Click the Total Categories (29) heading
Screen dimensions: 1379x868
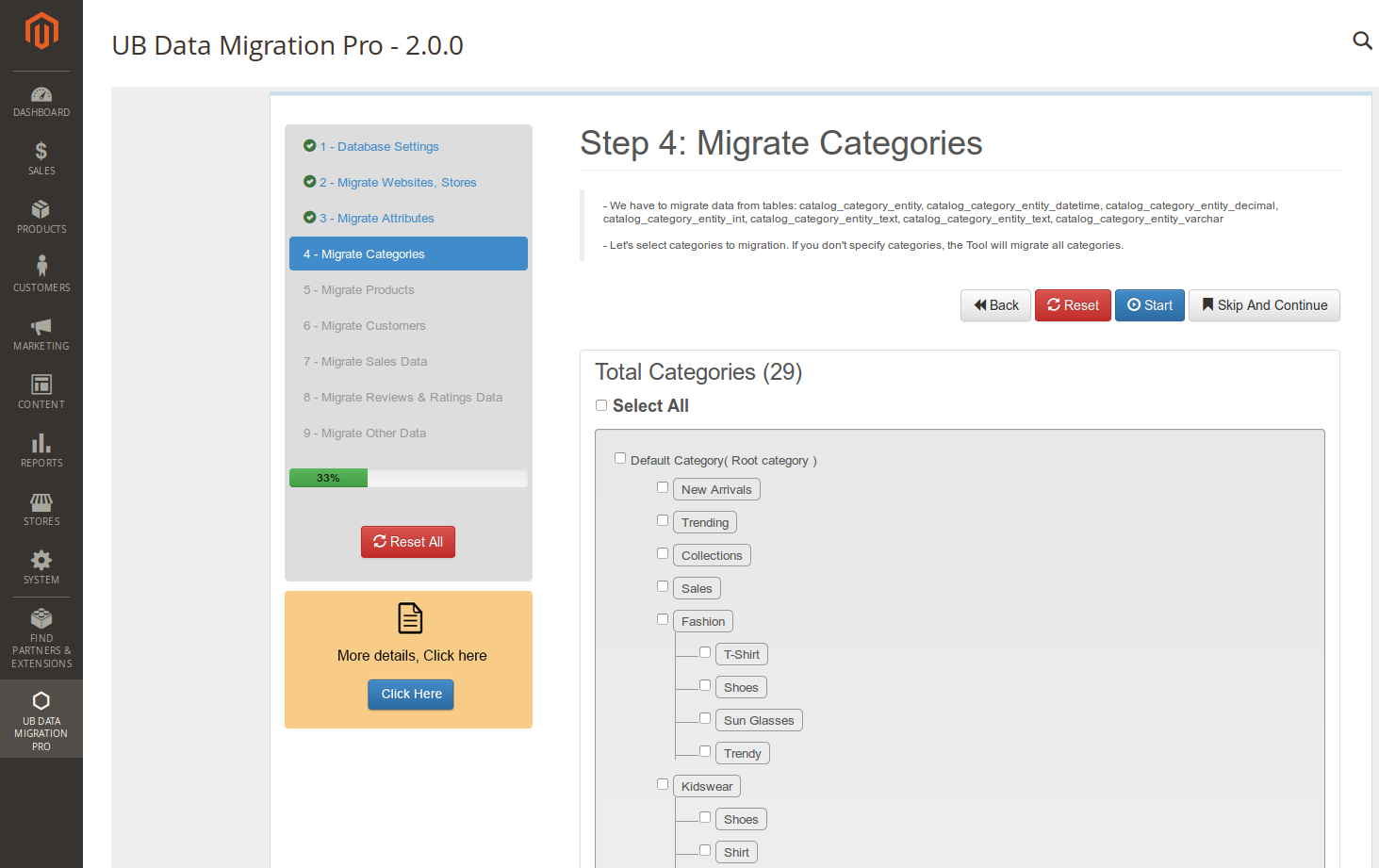[x=698, y=372]
